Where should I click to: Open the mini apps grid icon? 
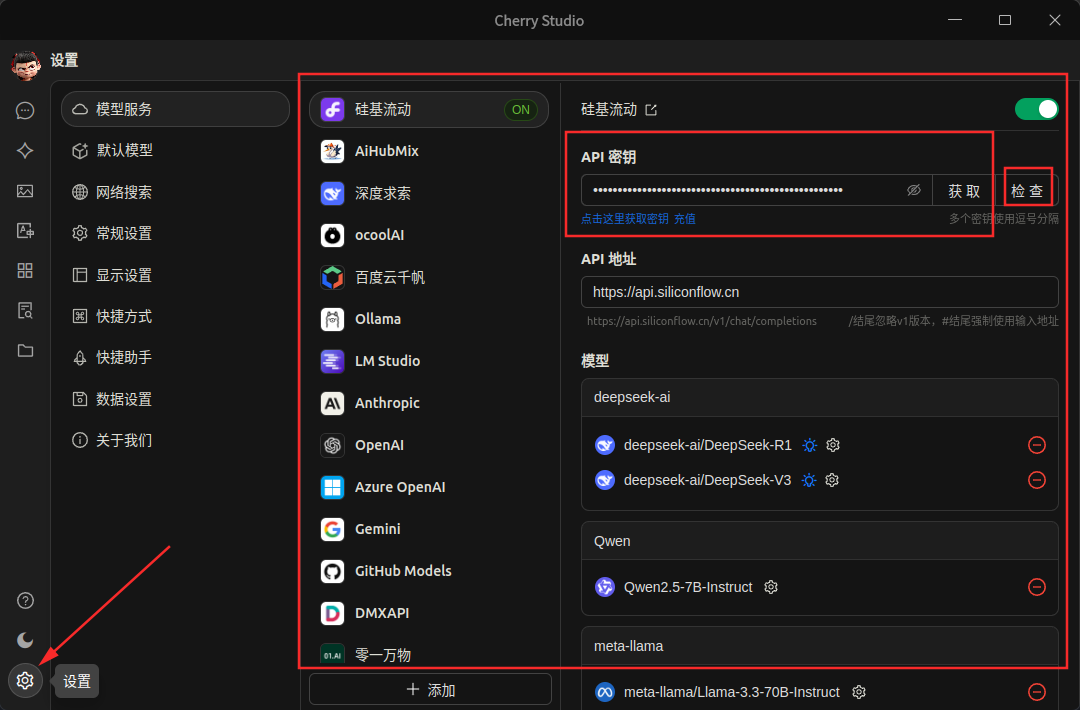click(25, 271)
